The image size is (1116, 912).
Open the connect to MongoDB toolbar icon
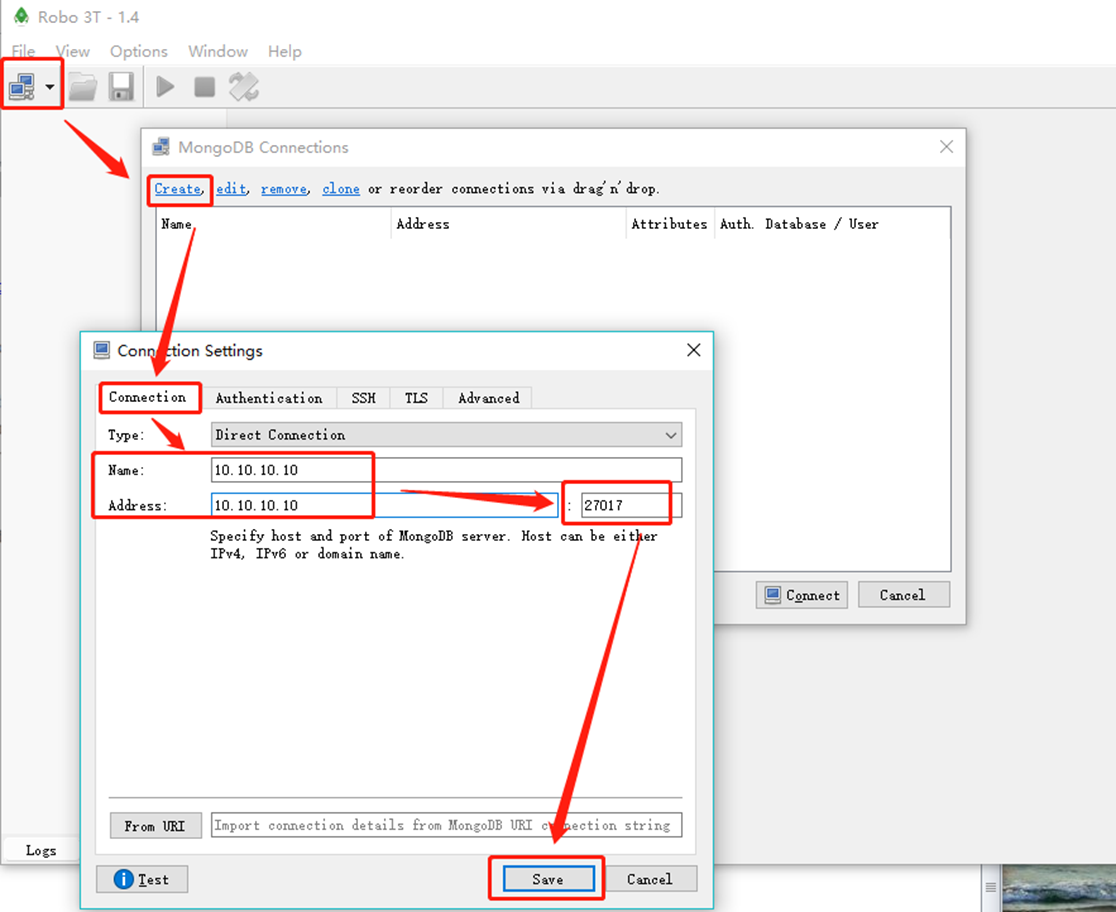[22, 87]
